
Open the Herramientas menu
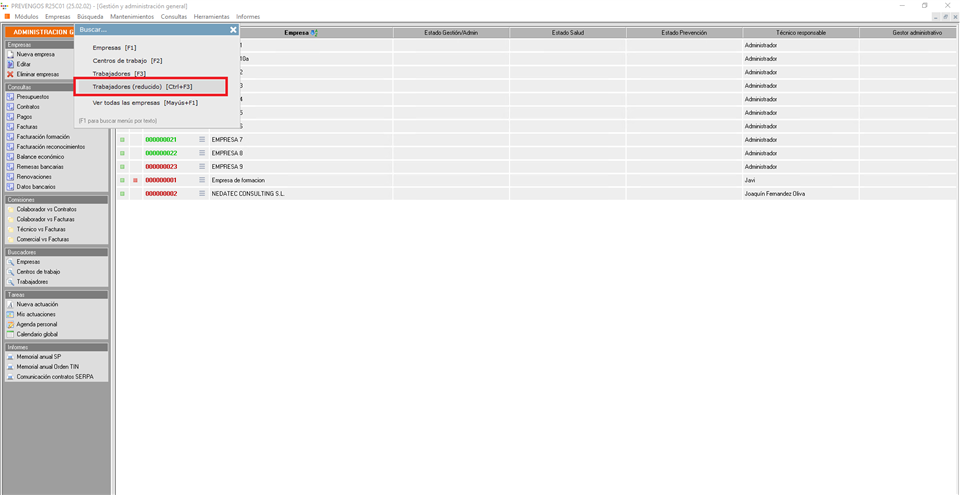click(211, 17)
